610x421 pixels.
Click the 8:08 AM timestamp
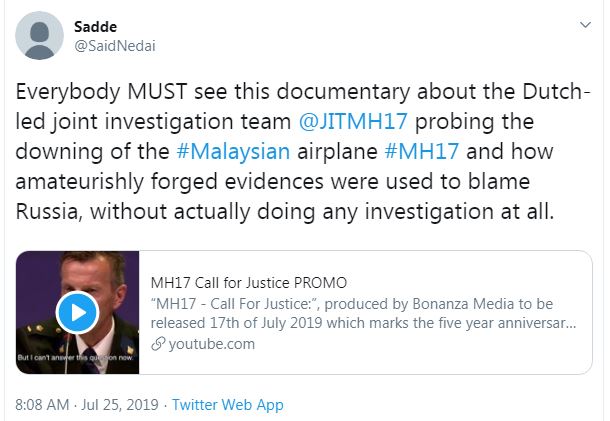pos(44,405)
